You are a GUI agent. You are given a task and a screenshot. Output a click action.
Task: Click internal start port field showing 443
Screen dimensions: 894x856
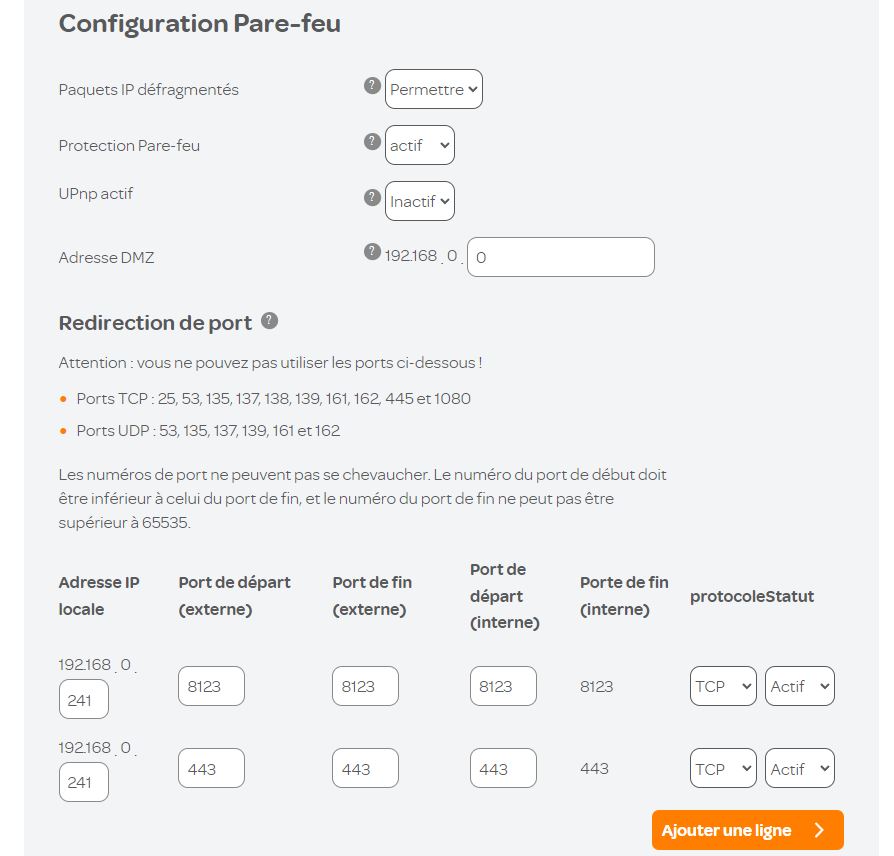click(503, 768)
